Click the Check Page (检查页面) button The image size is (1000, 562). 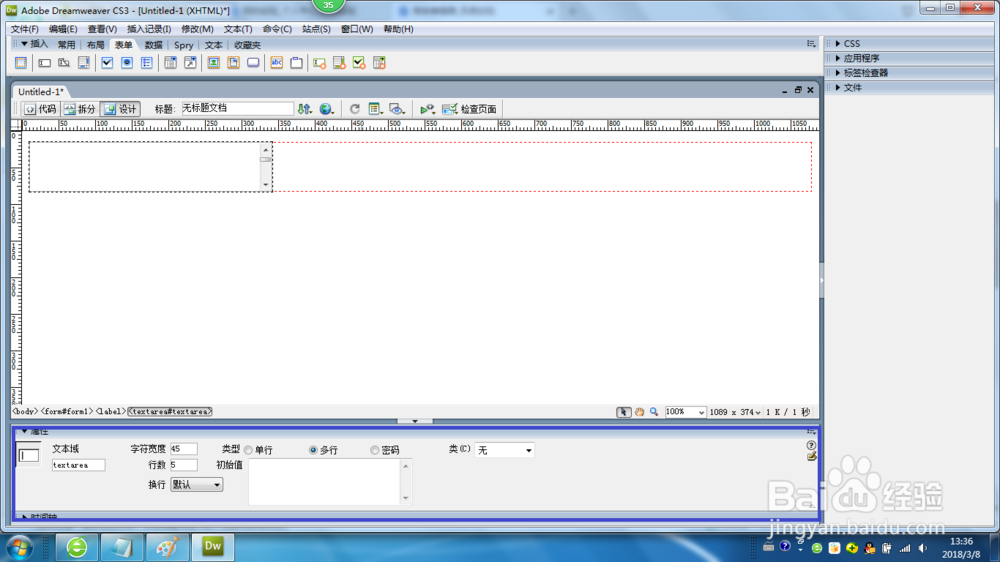click(470, 109)
